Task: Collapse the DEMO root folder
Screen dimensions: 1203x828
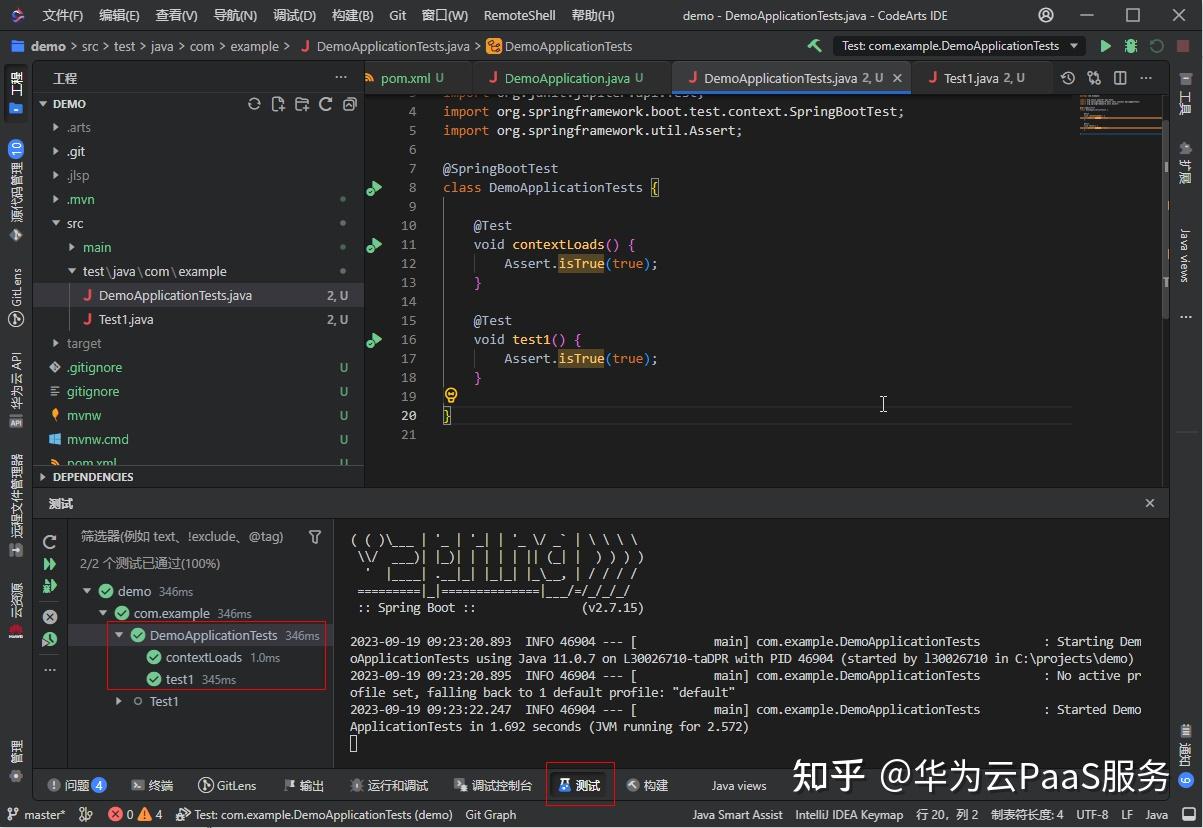Action: click(44, 104)
